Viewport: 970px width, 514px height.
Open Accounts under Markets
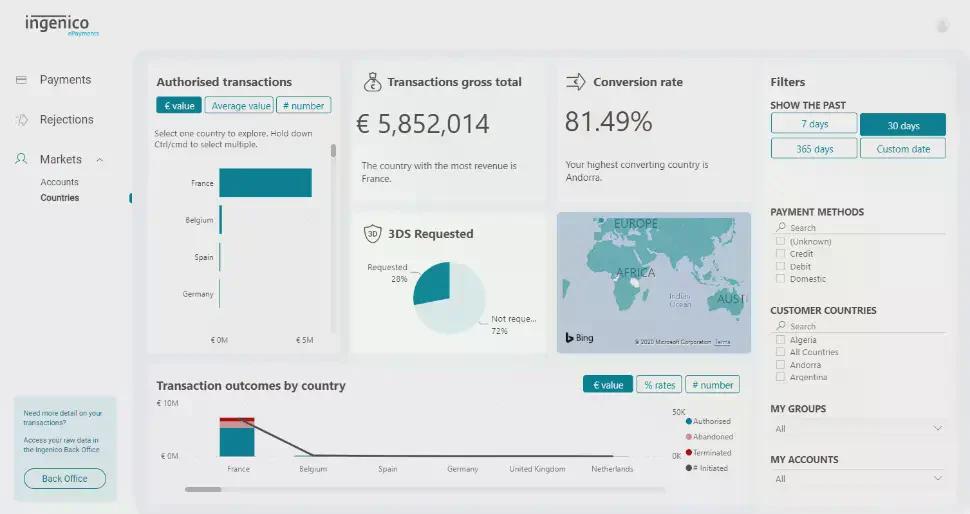coord(59,182)
